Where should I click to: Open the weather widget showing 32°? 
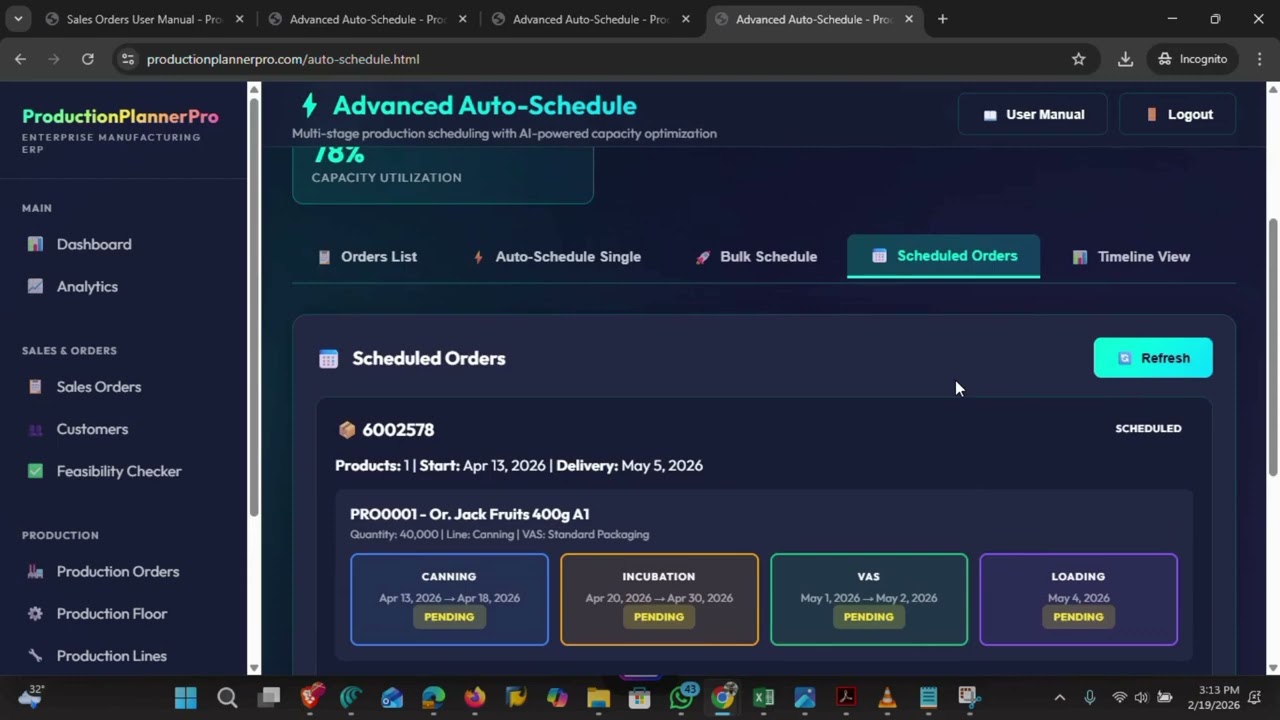(30, 697)
